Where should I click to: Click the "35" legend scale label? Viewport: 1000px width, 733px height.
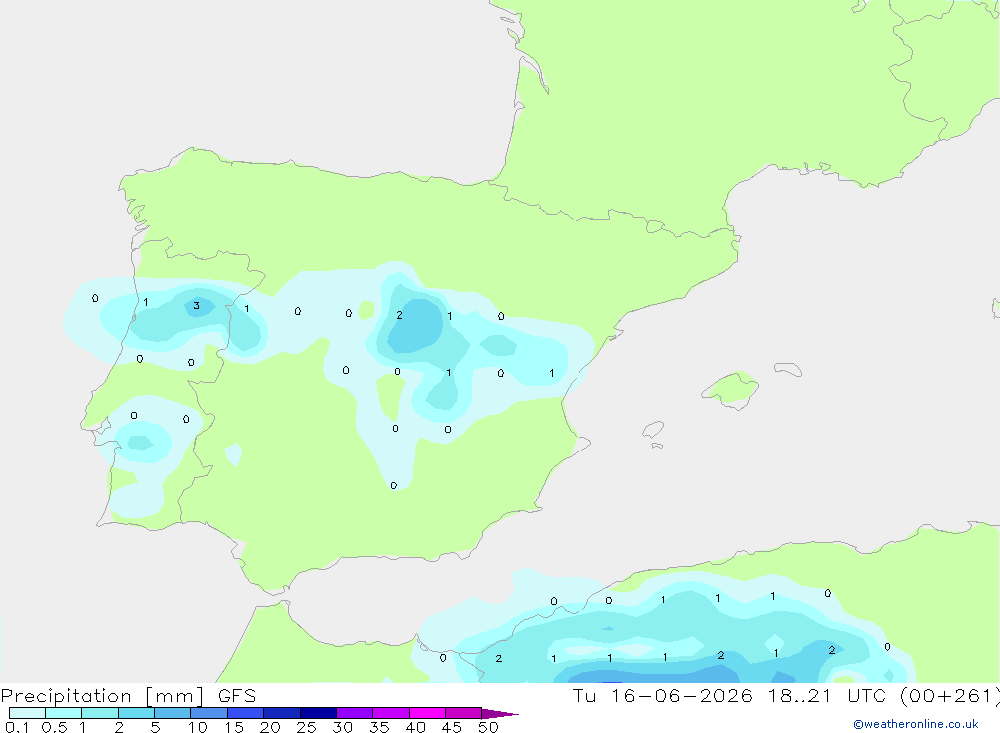379,727
